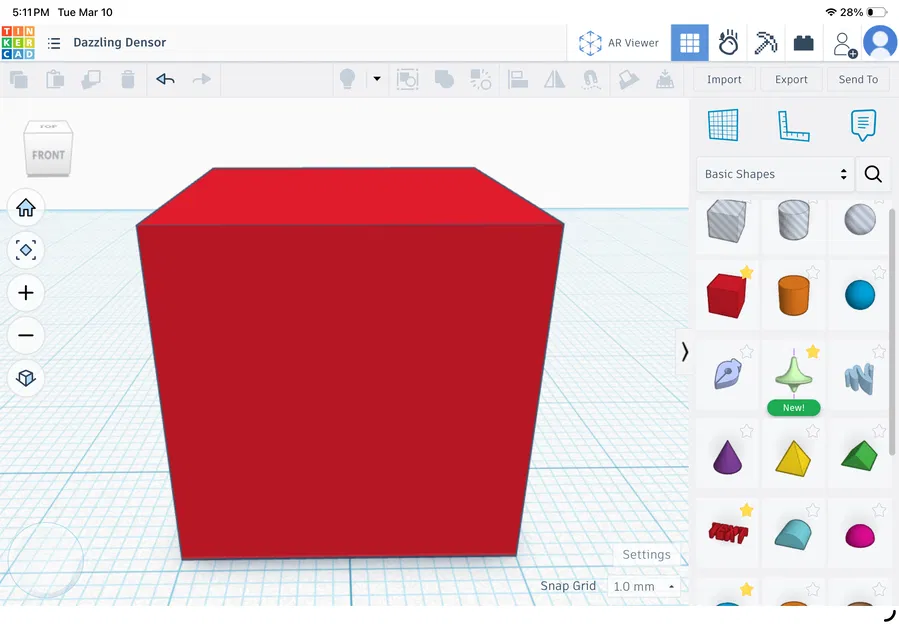
Task: Open the Basic Shapes dropdown
Action: pos(774,174)
